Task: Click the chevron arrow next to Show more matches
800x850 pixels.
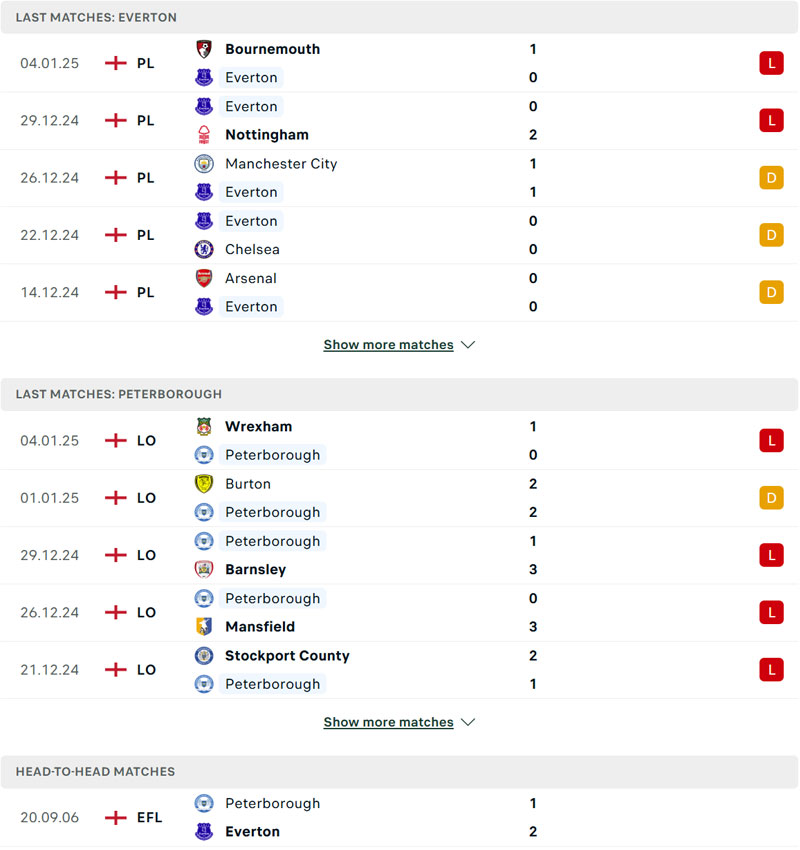Action: [468, 344]
